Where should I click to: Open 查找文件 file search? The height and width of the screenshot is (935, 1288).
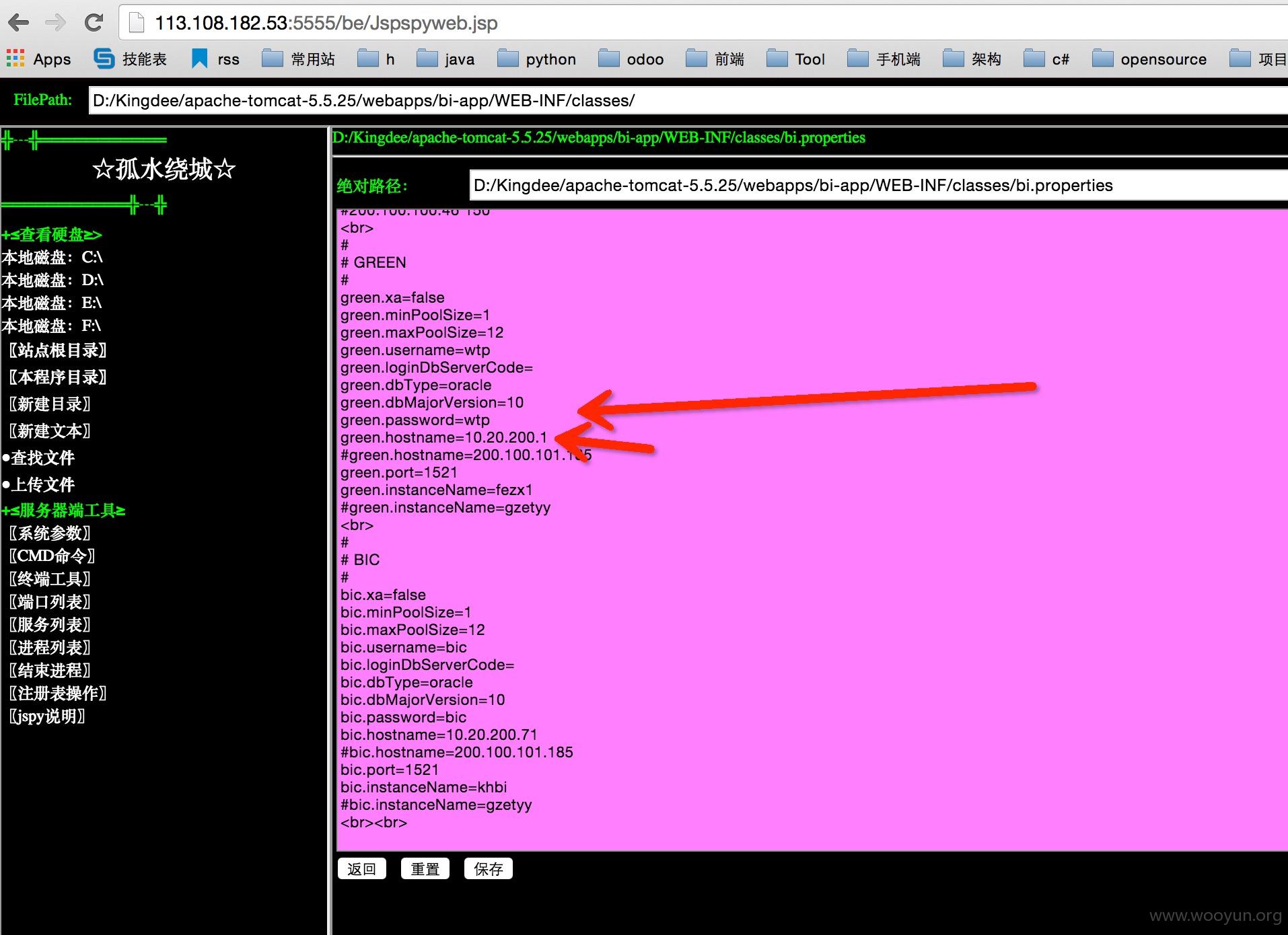[38, 458]
